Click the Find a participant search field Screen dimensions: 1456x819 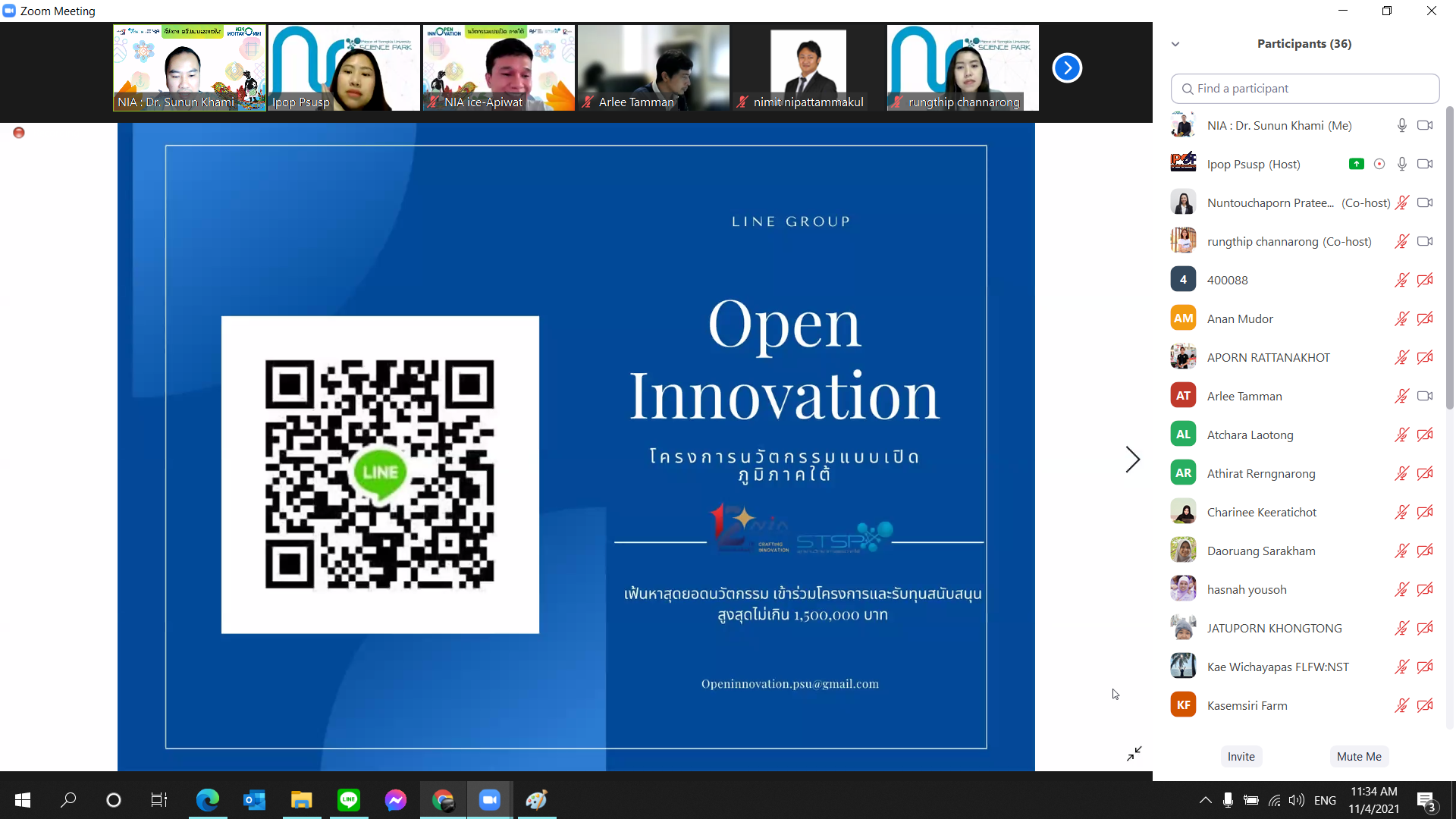[x=1304, y=89]
